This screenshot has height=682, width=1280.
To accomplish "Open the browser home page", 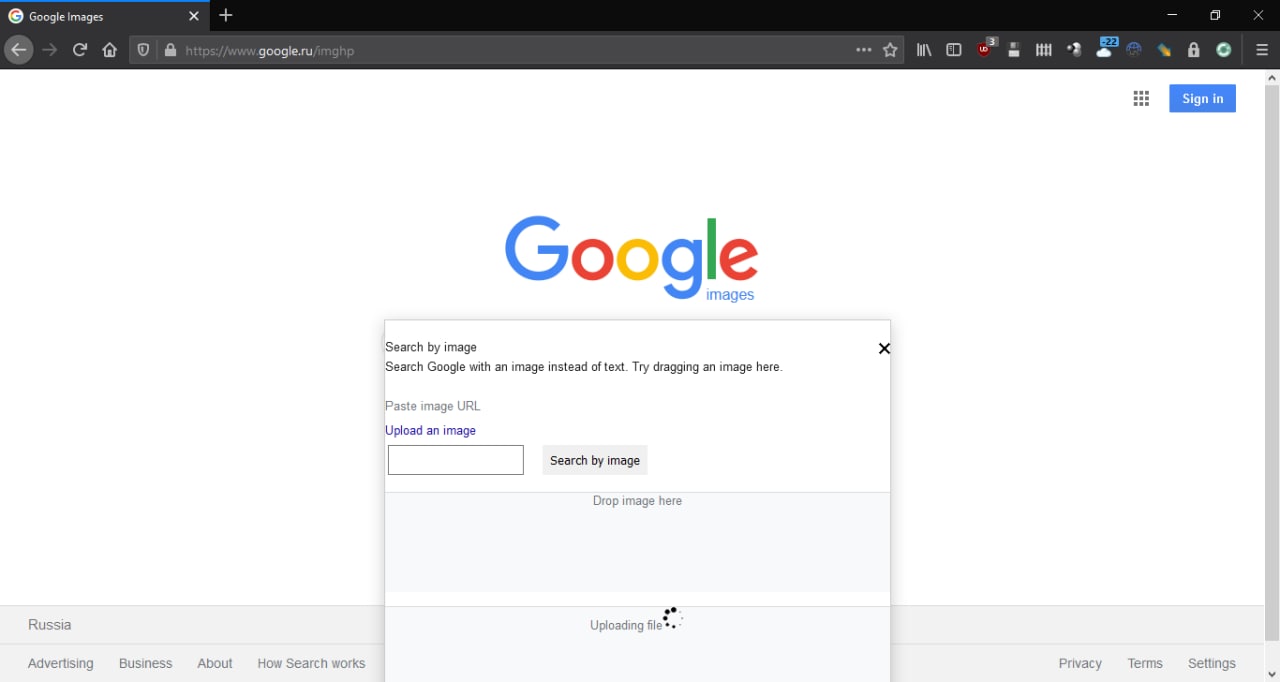I will coord(110,50).
